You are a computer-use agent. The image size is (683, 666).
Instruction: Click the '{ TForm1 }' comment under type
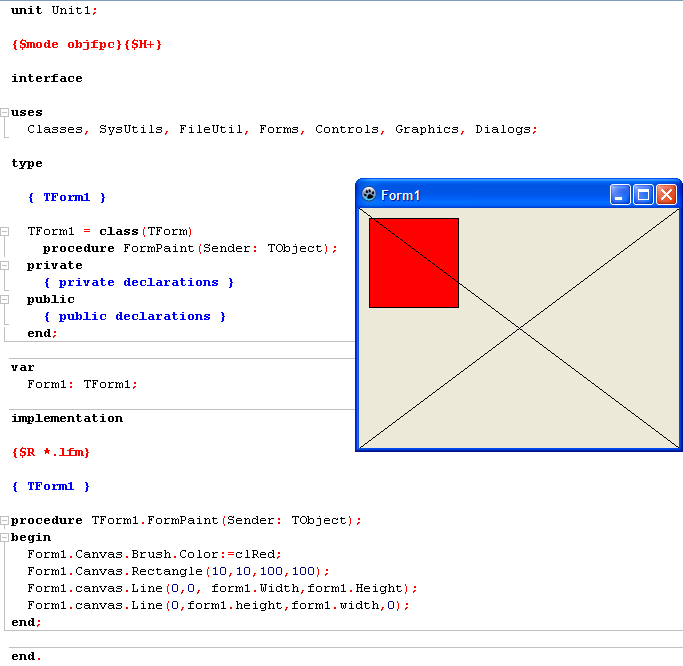pyautogui.click(x=67, y=197)
